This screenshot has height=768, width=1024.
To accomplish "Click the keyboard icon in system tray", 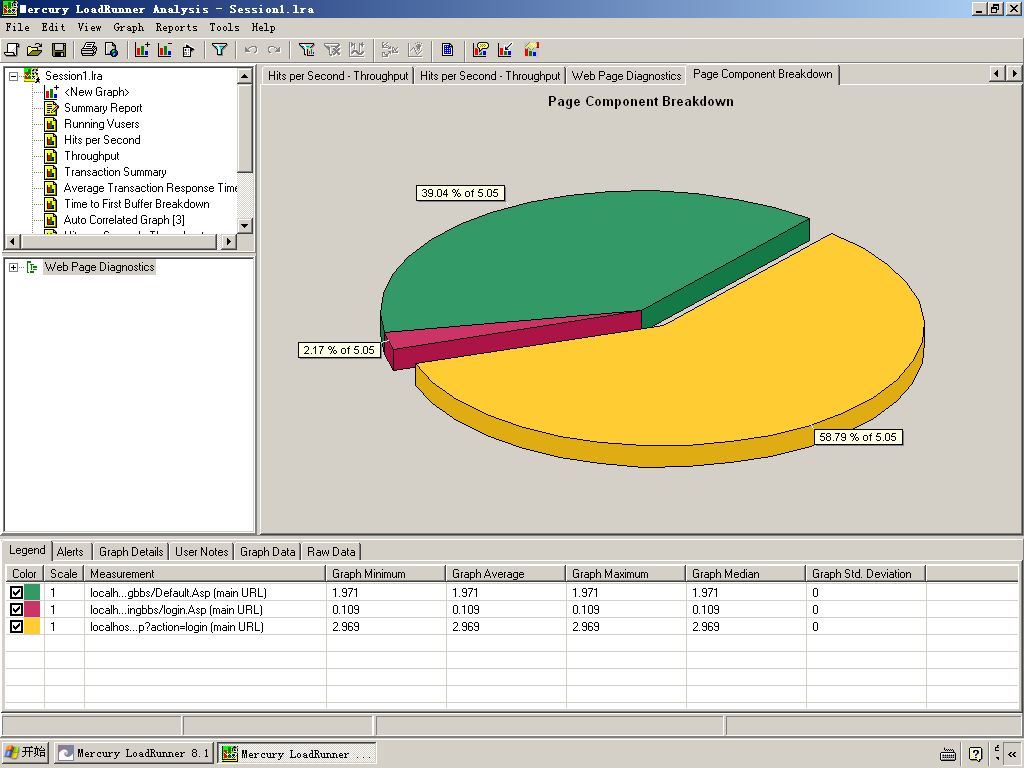I will click(948, 754).
